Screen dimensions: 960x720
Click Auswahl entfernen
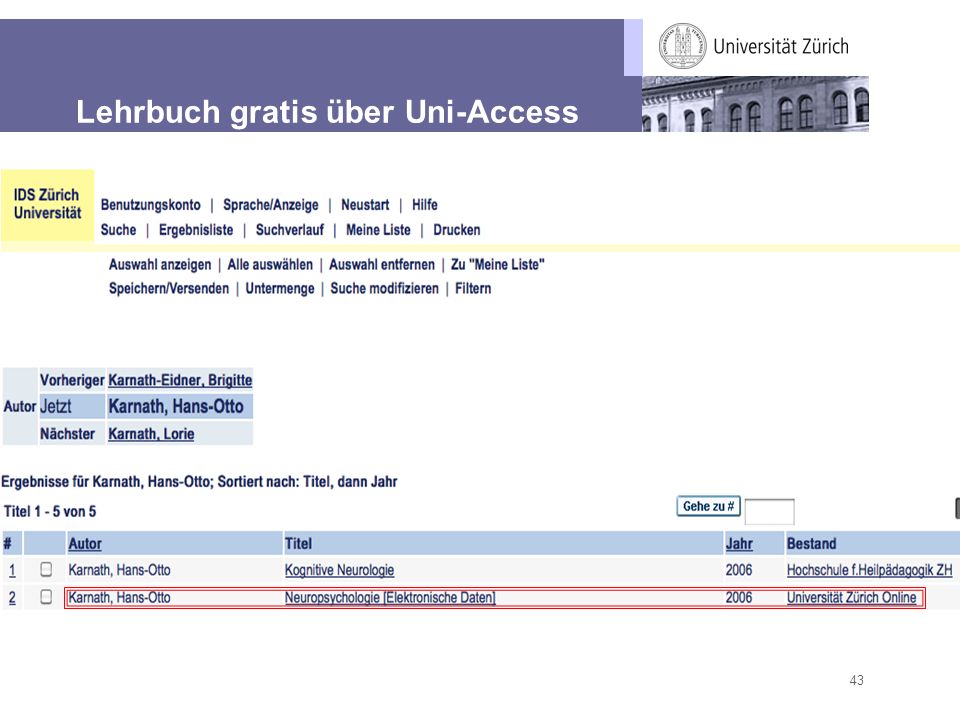381,264
